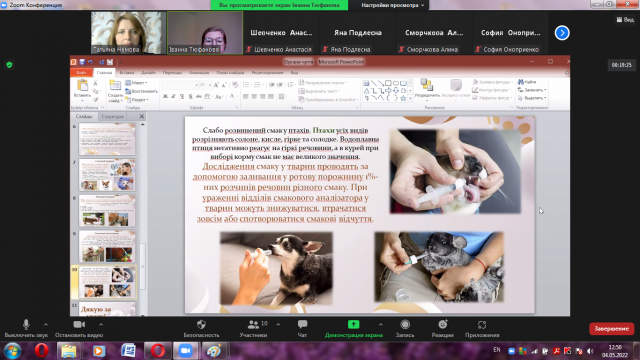
Task: Open the Participants panel
Action: 253,328
